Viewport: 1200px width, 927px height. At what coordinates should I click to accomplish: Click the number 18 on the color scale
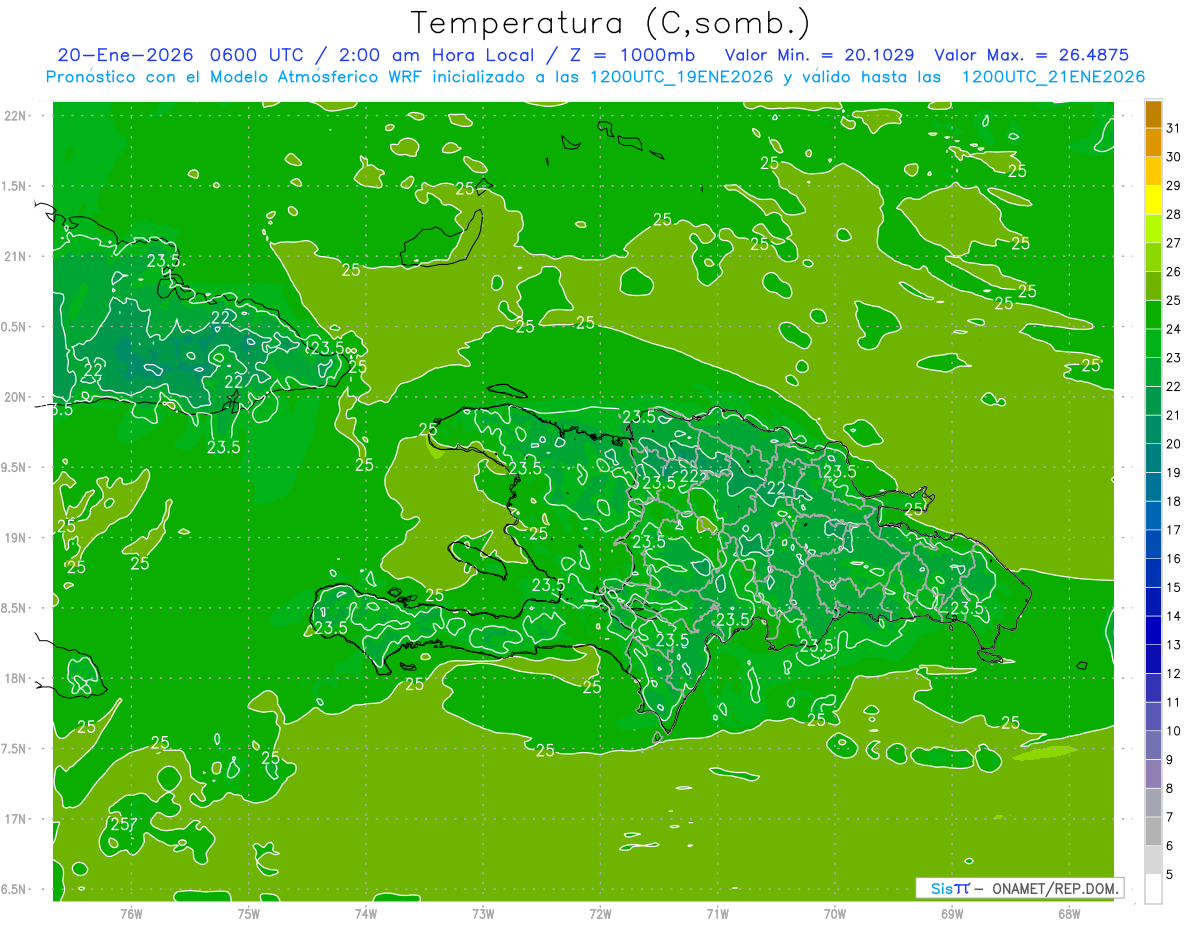pyautogui.click(x=1174, y=501)
